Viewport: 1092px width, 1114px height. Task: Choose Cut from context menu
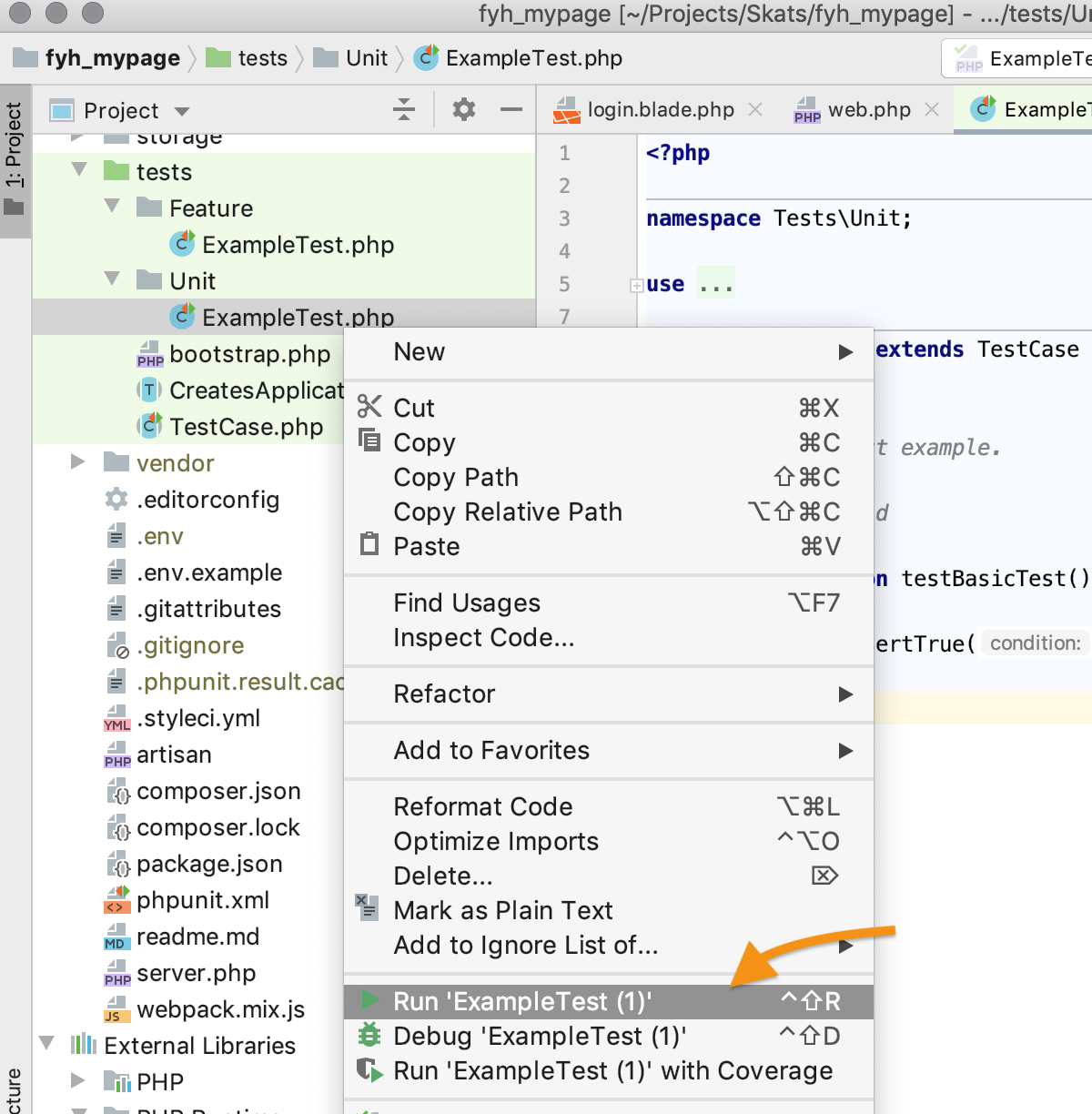click(609, 408)
